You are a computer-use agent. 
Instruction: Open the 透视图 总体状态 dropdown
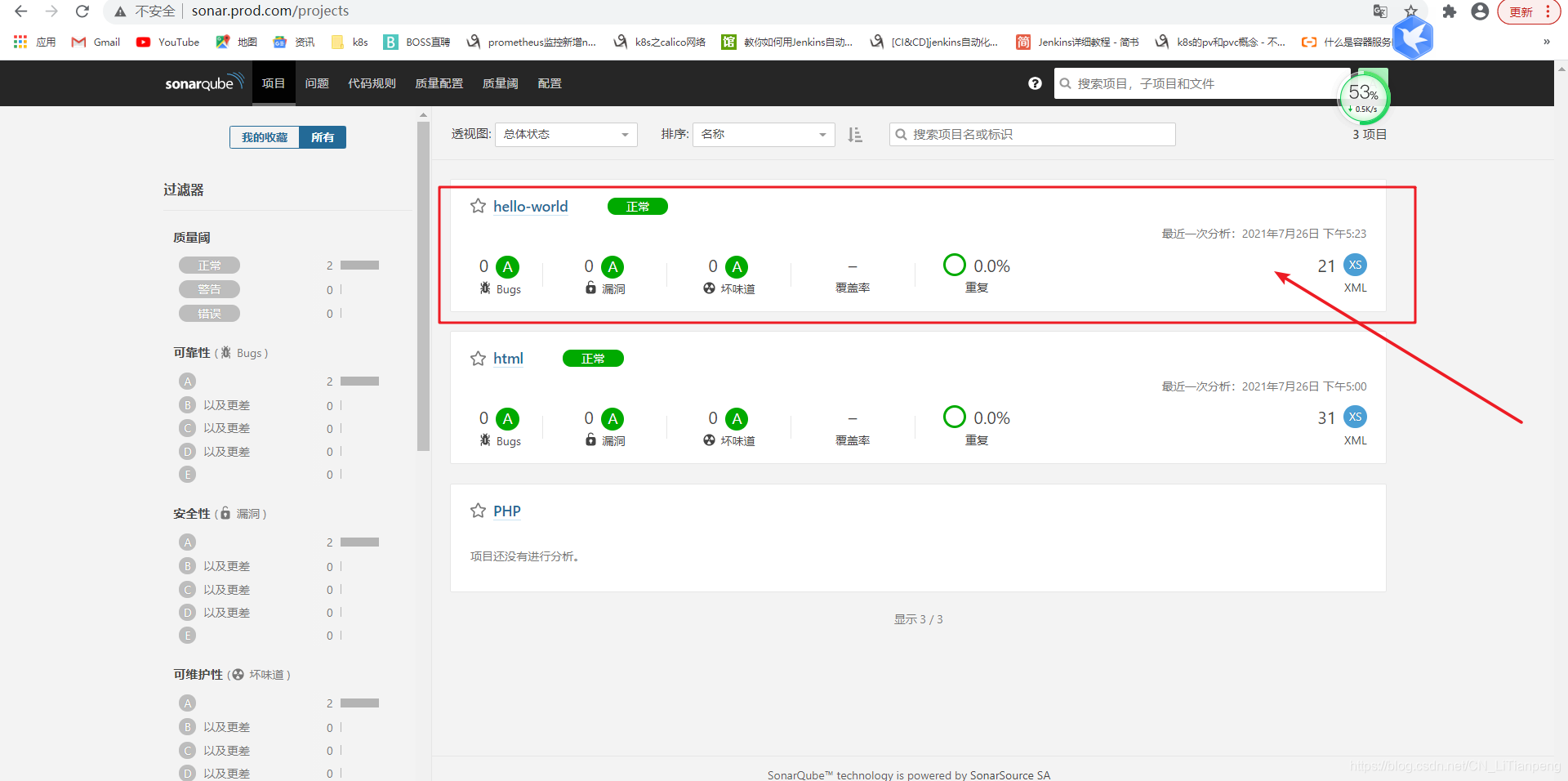click(x=566, y=135)
